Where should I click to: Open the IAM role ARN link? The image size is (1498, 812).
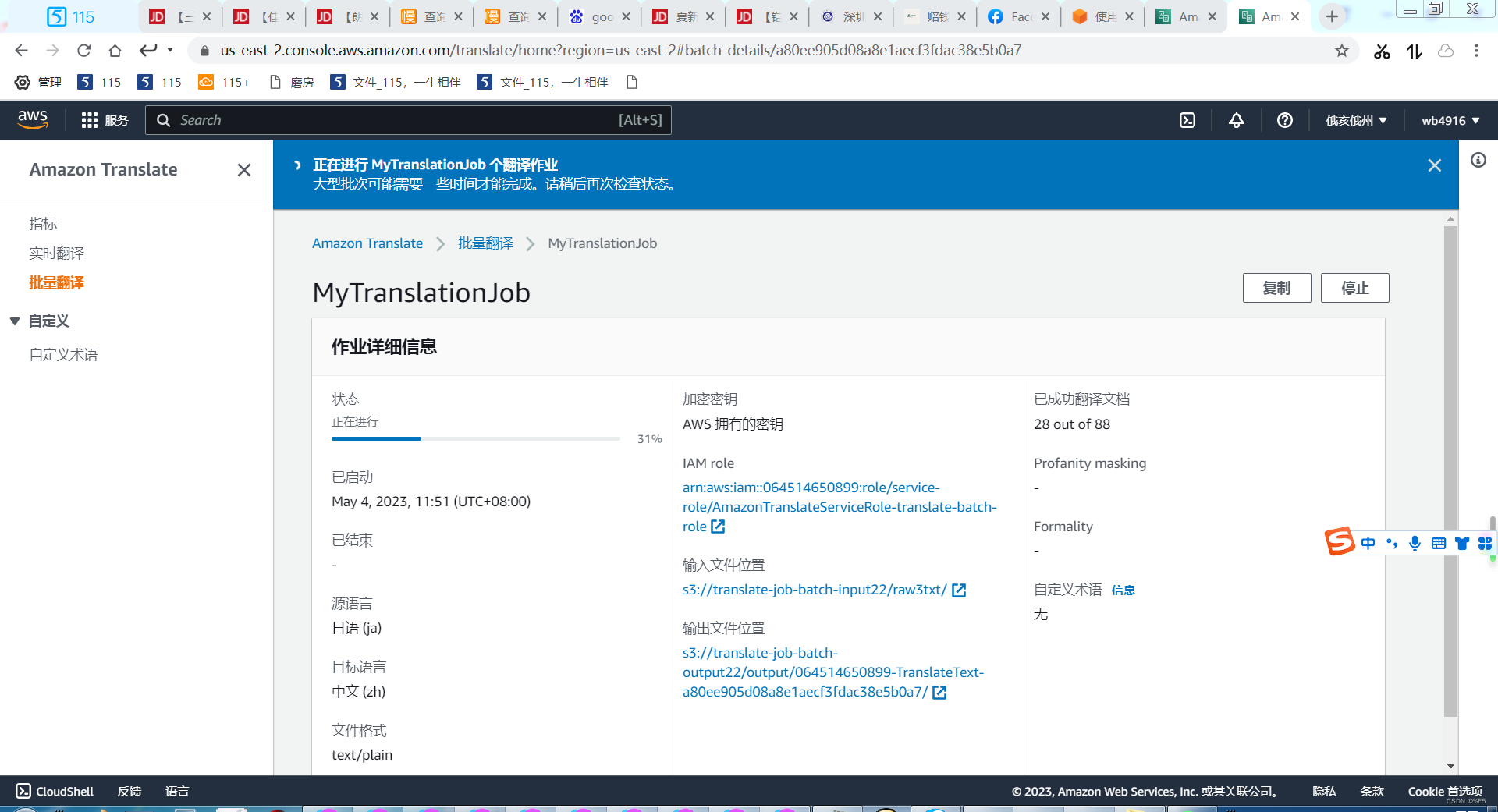(840, 507)
